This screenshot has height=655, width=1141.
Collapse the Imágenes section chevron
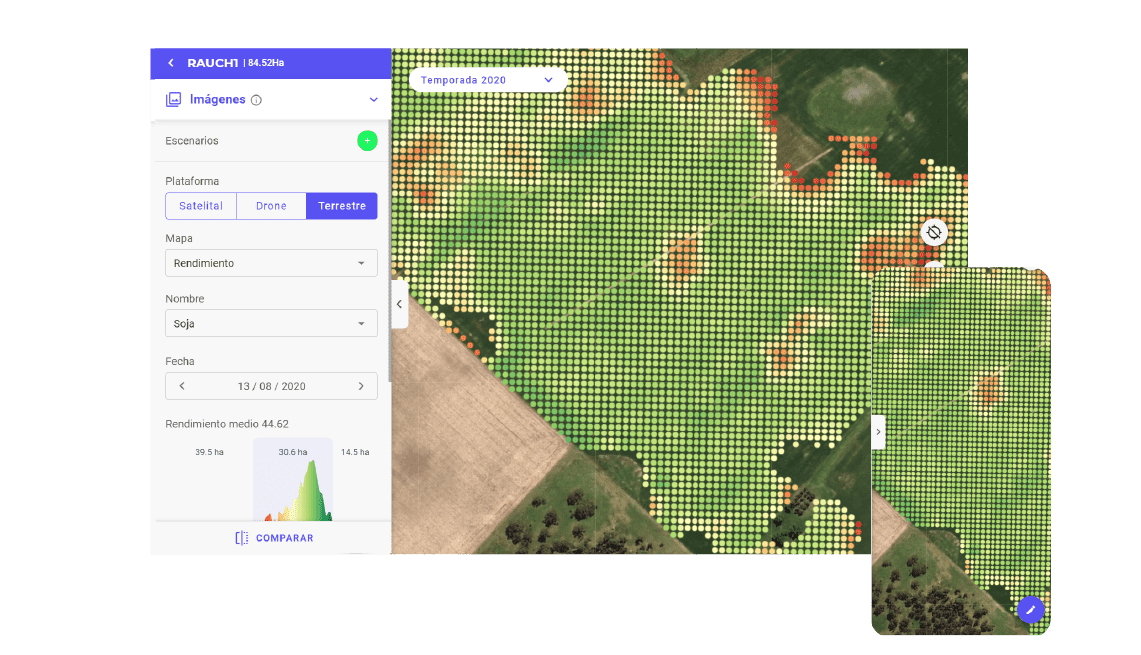click(373, 100)
